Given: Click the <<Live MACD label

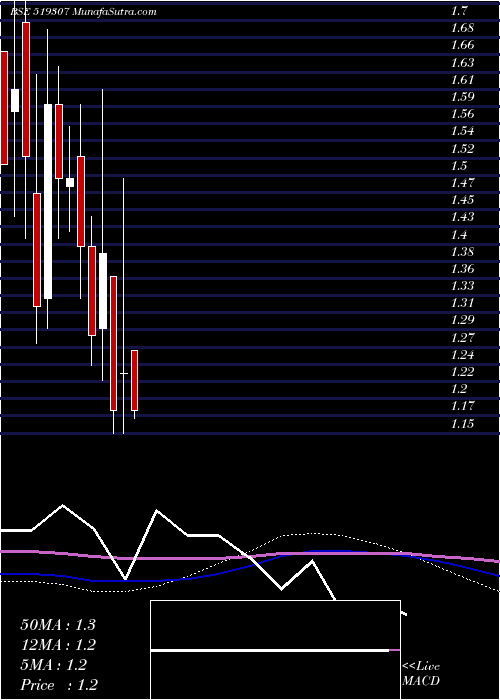Looking at the screenshot, I should tap(421, 674).
